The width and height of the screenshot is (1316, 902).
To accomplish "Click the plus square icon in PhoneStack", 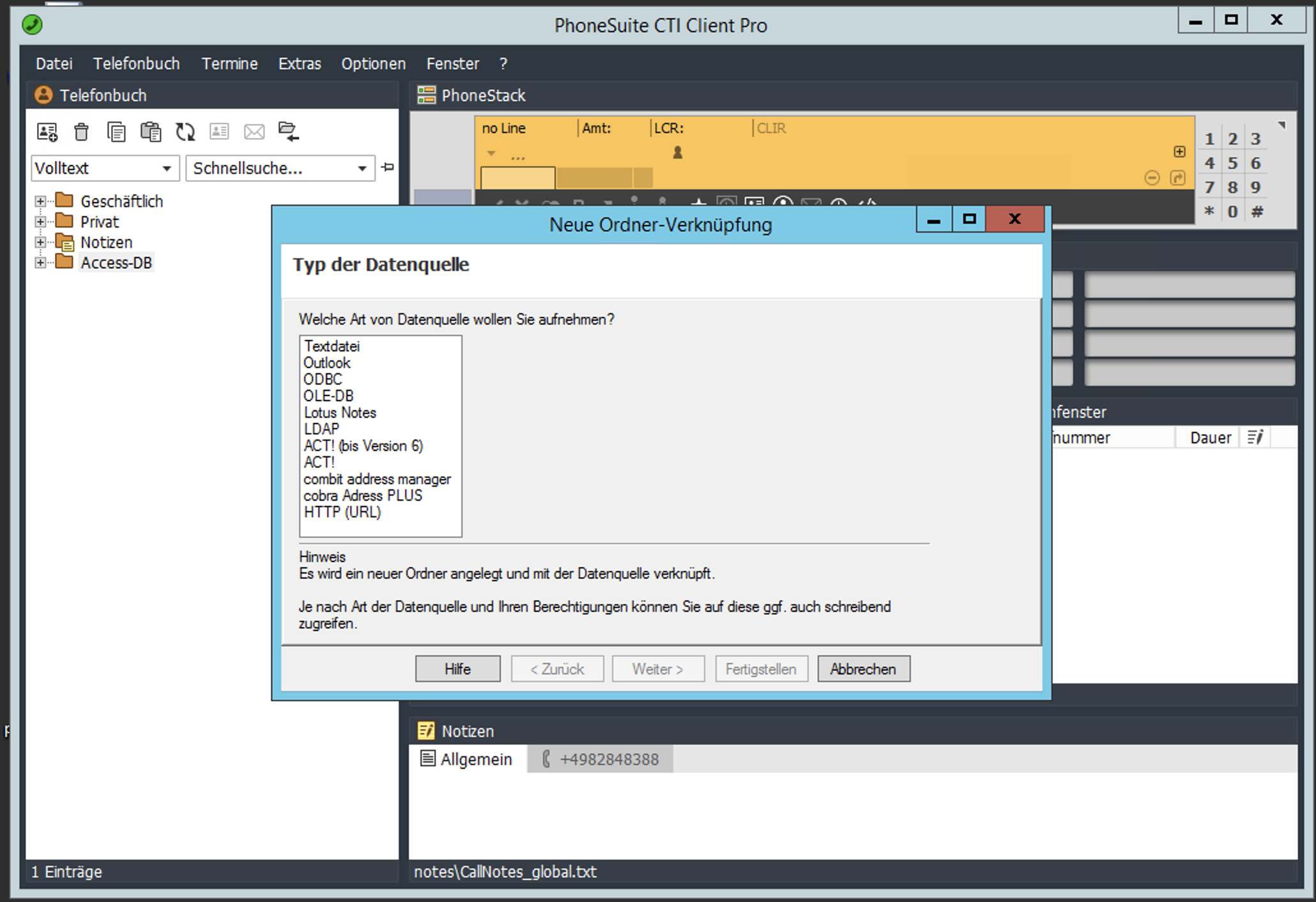I will click(x=1179, y=151).
